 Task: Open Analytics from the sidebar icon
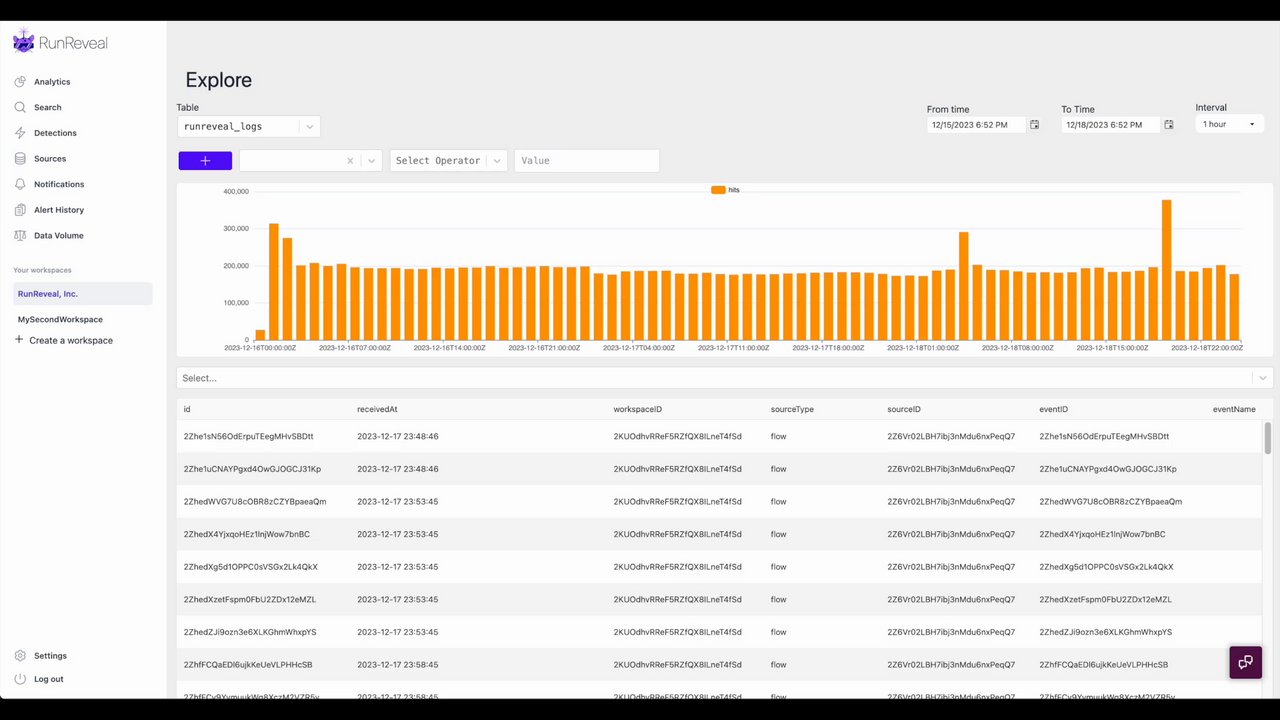20,82
